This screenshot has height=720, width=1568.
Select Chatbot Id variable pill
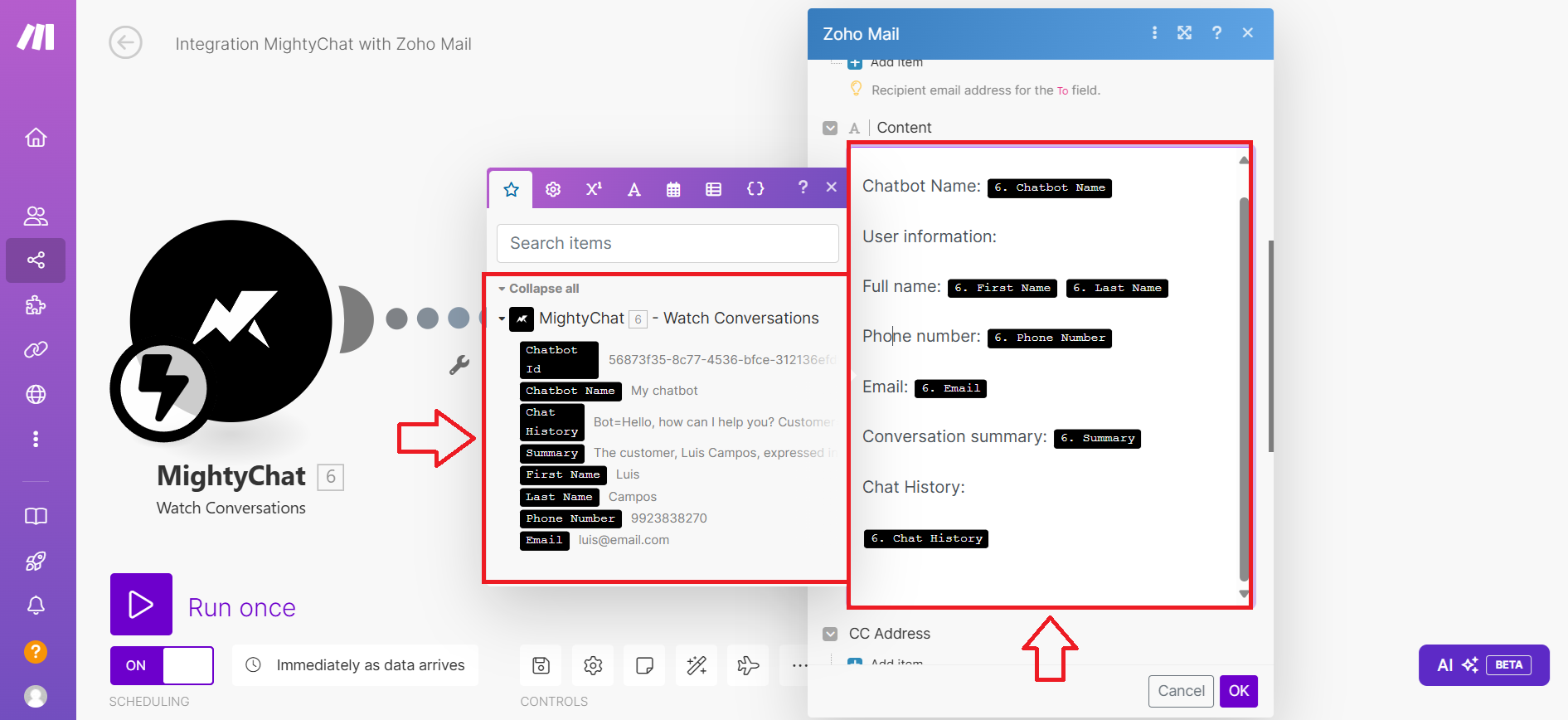pos(559,359)
